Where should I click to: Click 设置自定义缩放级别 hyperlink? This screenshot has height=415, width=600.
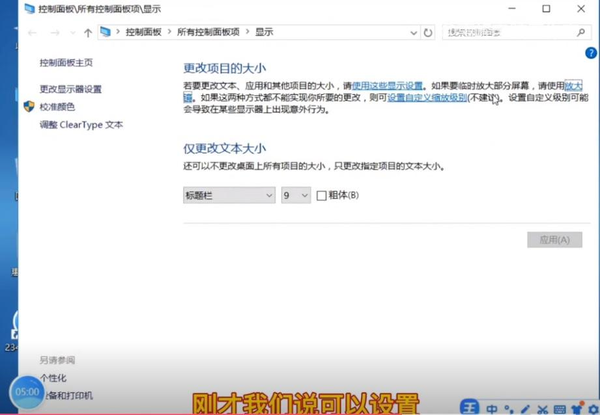(x=427, y=98)
